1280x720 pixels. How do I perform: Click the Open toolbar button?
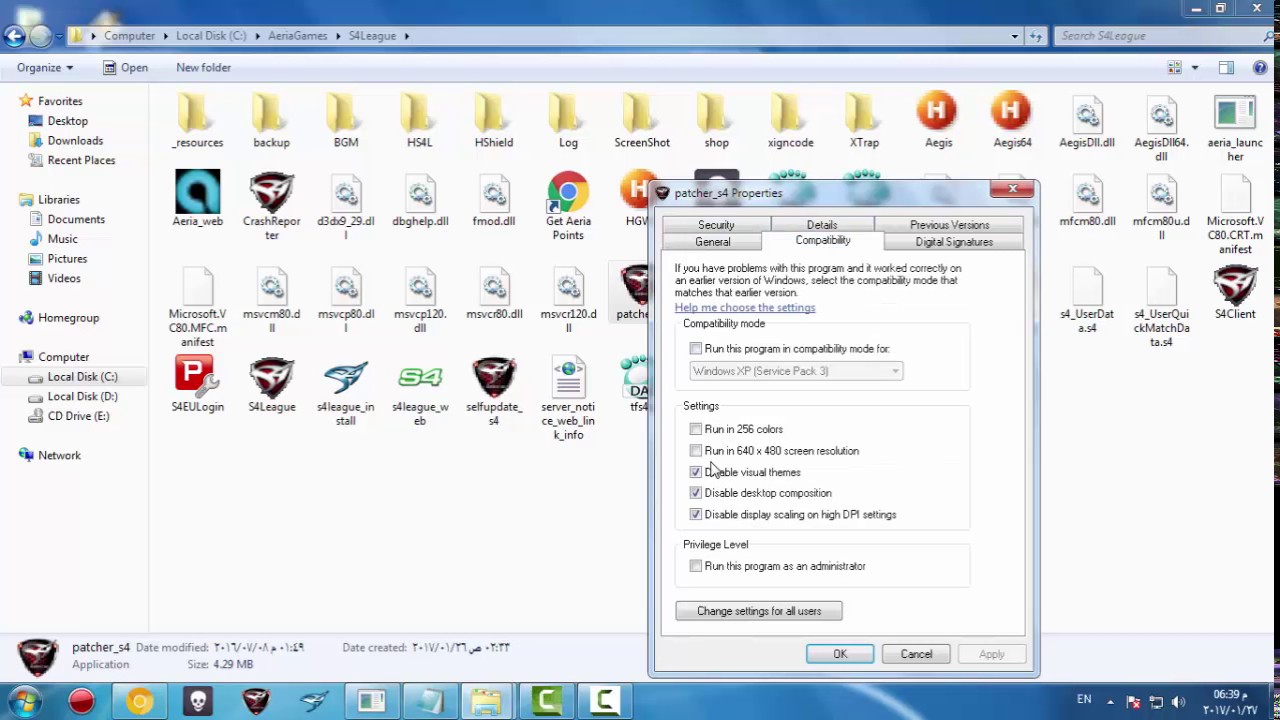(126, 67)
